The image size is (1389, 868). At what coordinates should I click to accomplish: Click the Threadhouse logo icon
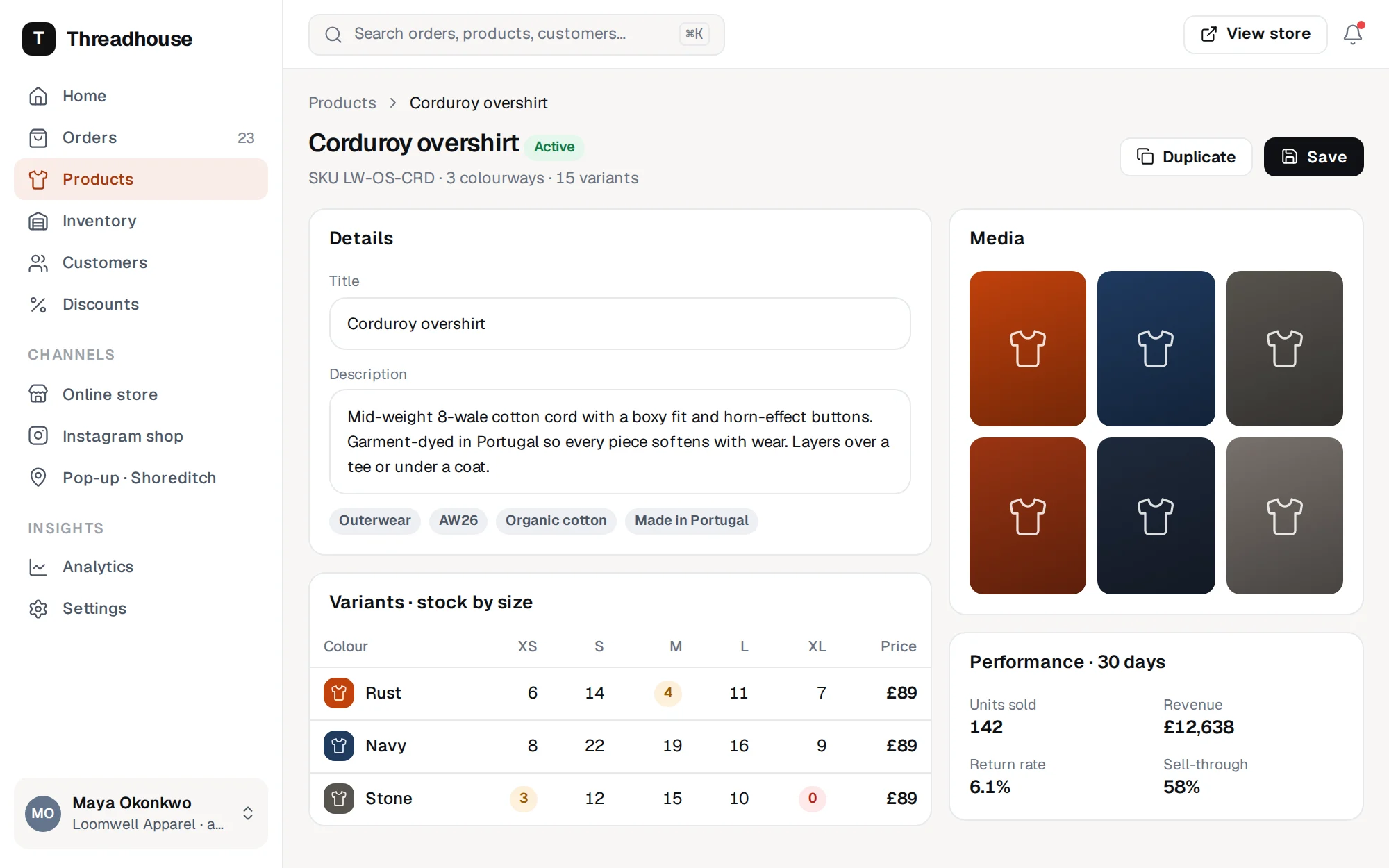tap(39, 39)
